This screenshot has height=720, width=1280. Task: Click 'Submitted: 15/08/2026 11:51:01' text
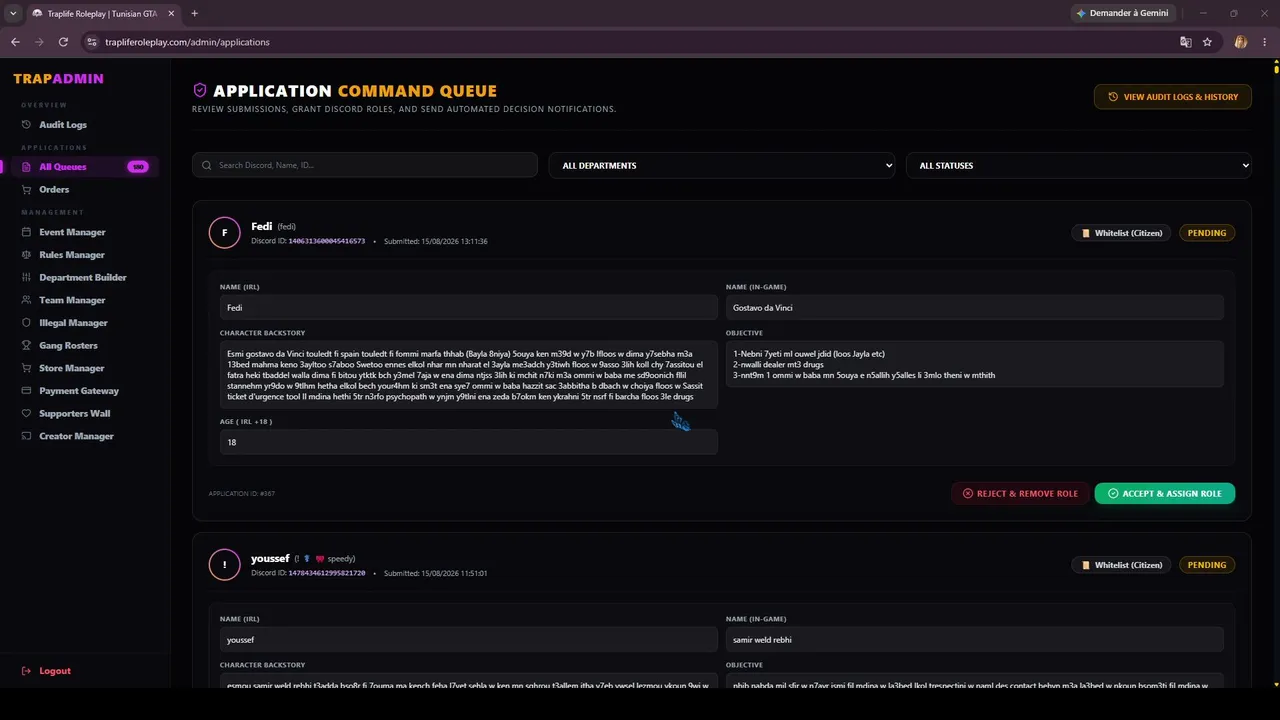click(x=436, y=573)
